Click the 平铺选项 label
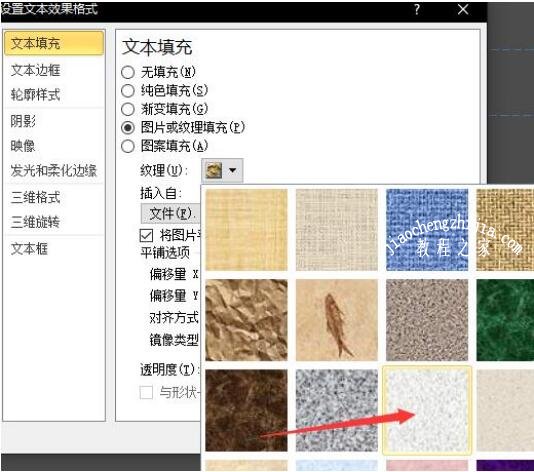Screen dimensions: 534x472 click(x=165, y=253)
